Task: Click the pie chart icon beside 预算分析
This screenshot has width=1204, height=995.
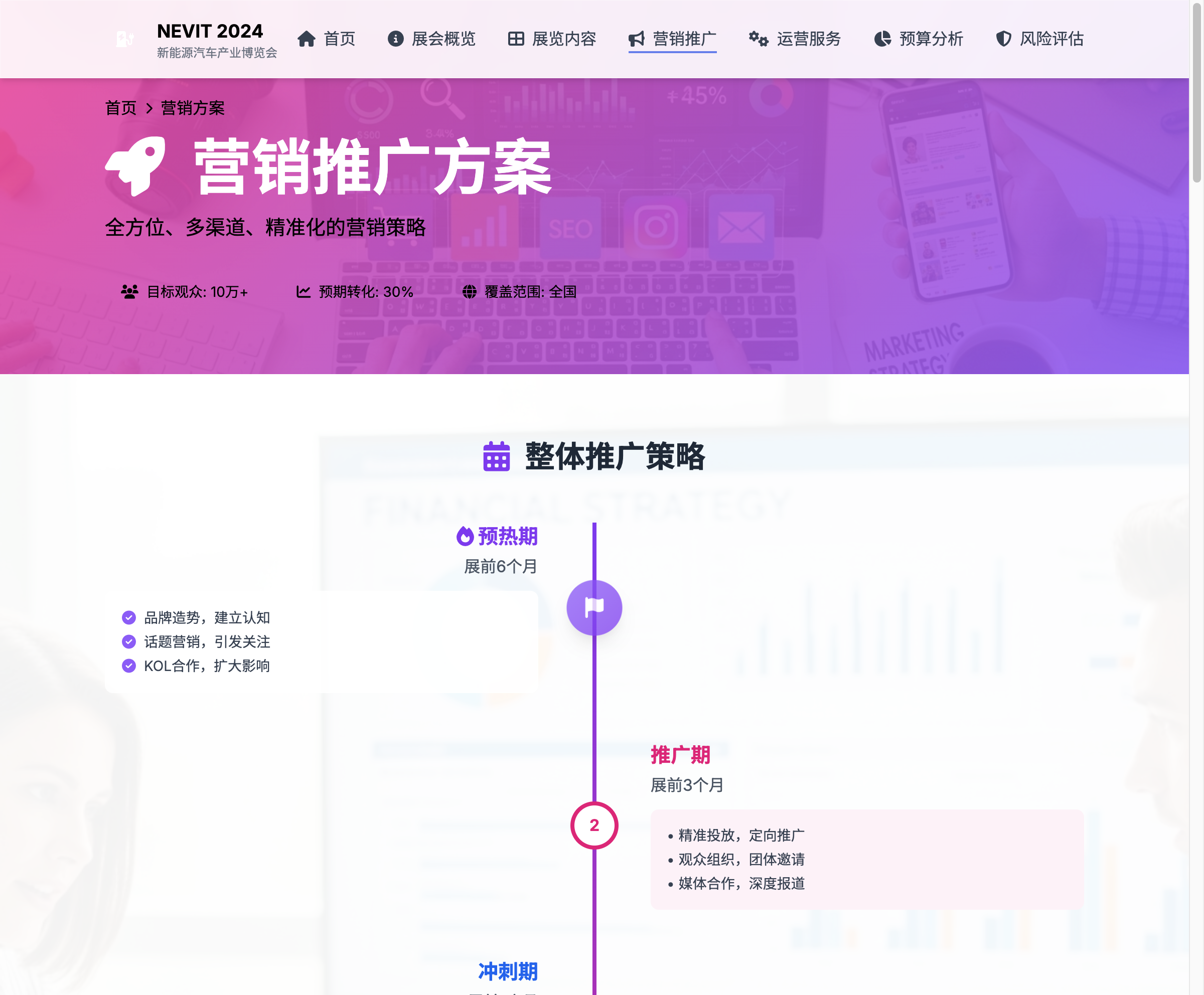Action: (882, 39)
